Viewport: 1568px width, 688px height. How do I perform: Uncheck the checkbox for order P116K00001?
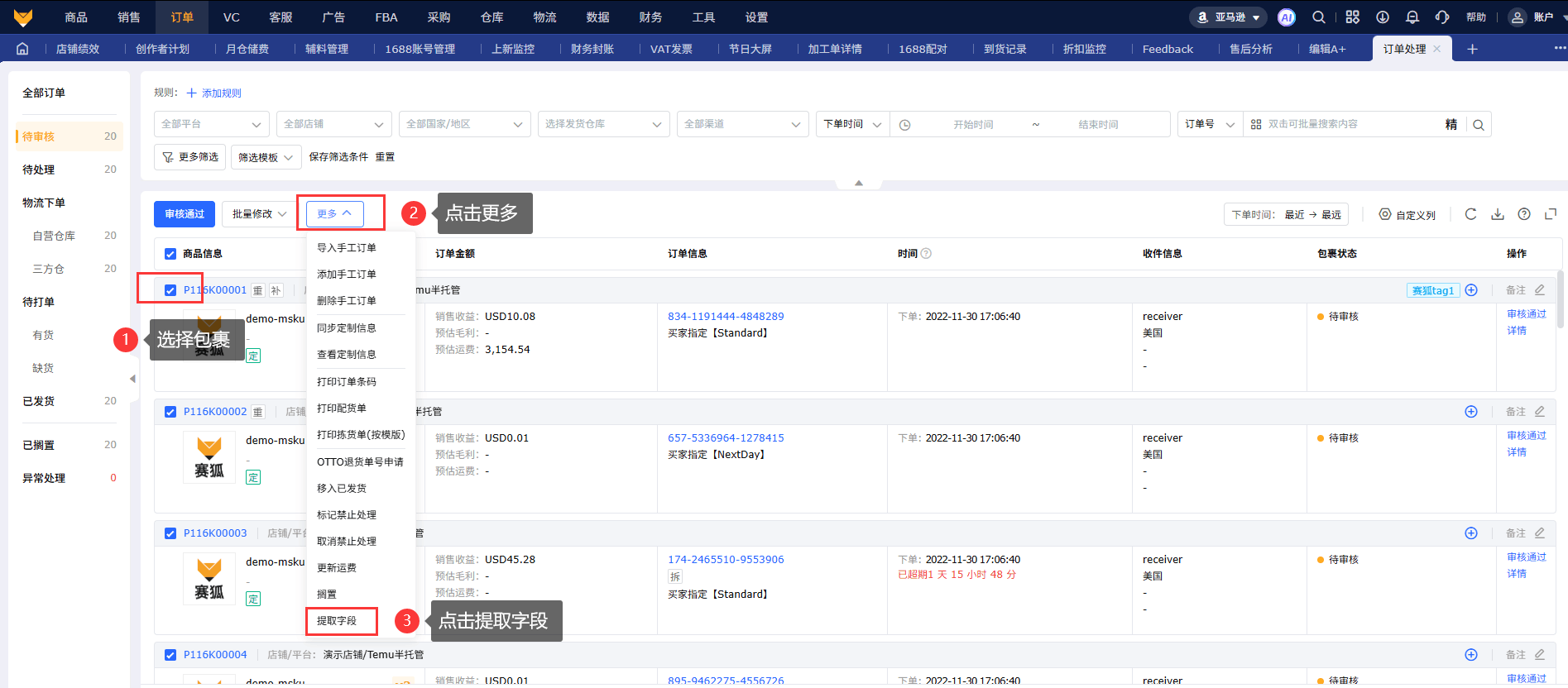170,290
